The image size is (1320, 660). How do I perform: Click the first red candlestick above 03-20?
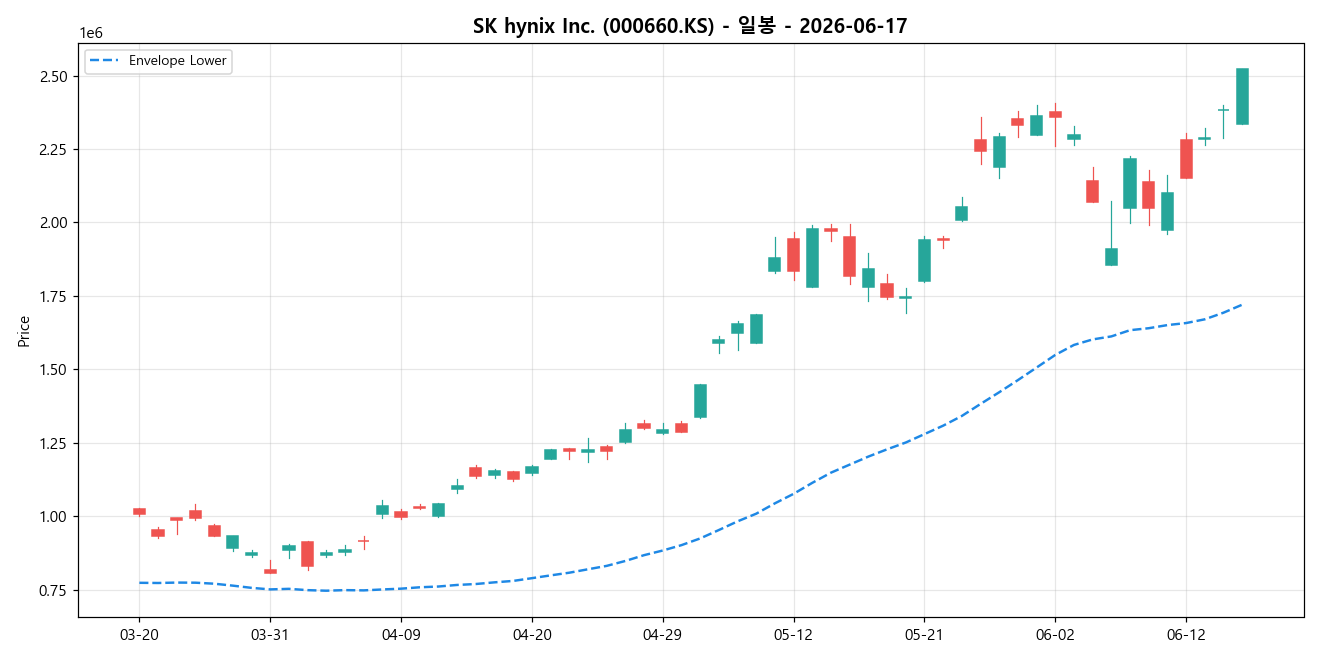(139, 511)
